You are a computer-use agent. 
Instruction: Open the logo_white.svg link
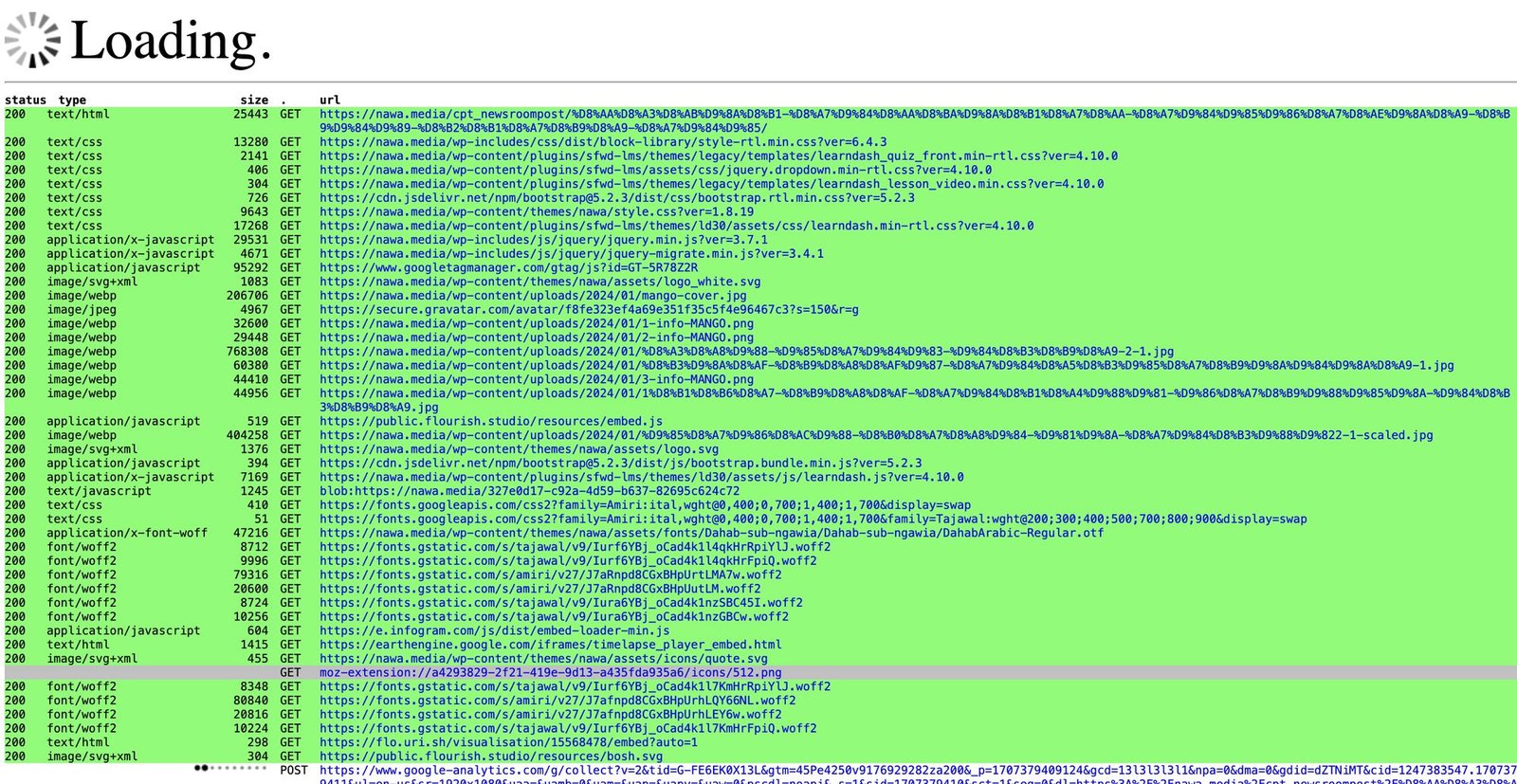click(x=540, y=282)
